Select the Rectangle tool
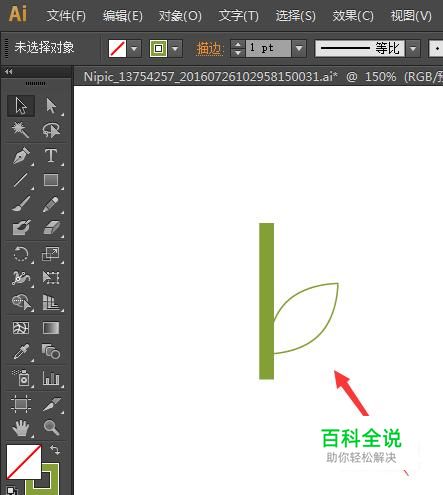This screenshot has width=443, height=495. [x=51, y=180]
